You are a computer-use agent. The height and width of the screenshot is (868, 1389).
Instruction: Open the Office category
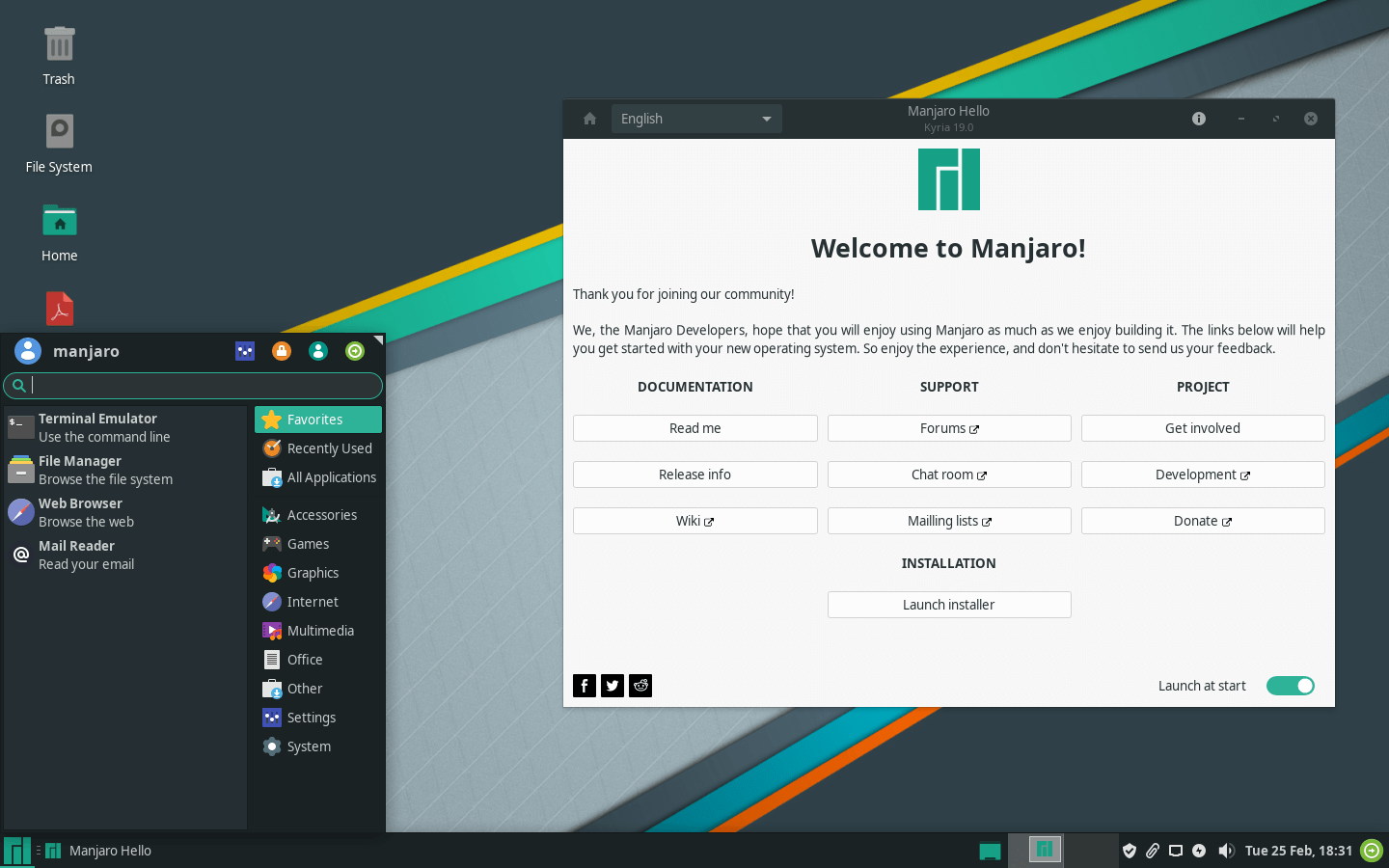(318, 660)
